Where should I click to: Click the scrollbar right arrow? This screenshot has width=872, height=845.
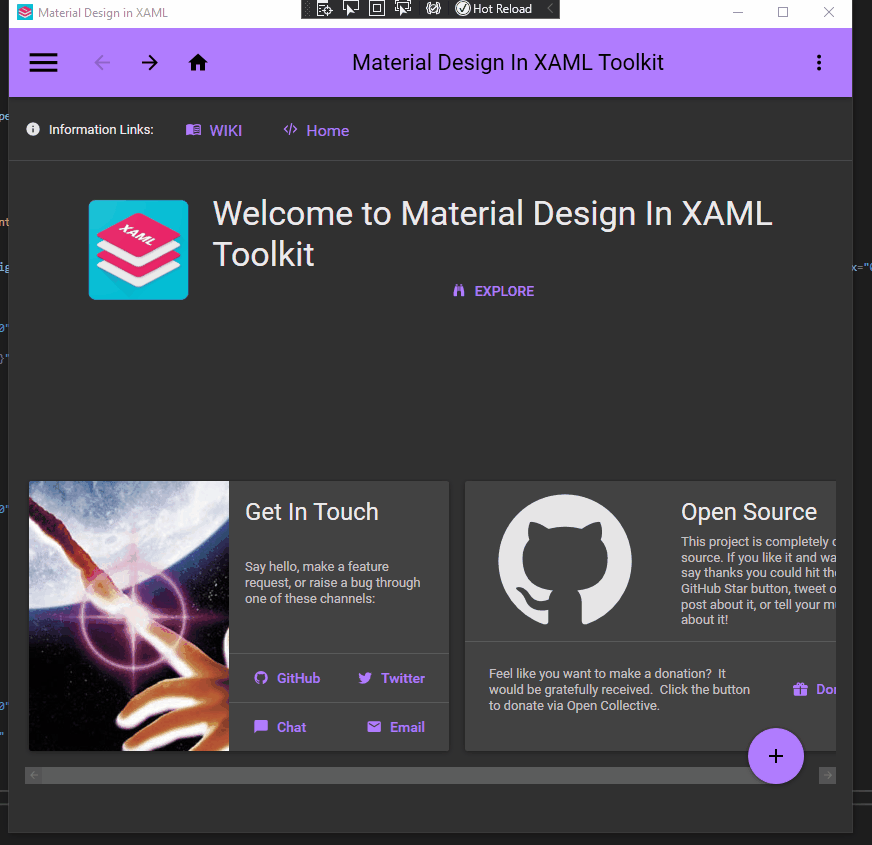[x=828, y=775]
